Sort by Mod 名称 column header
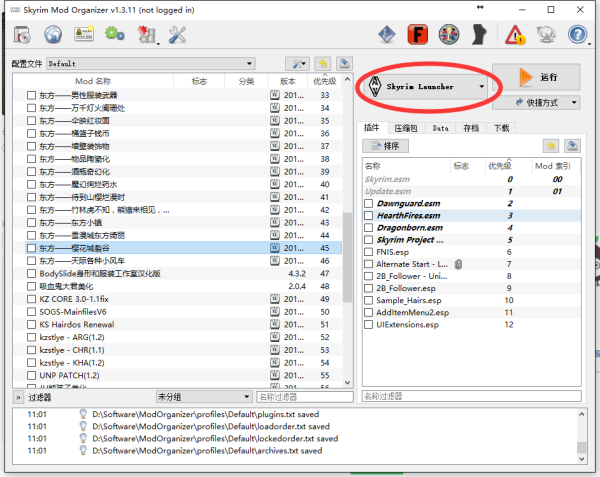This screenshot has height=477, width=600. coord(93,81)
